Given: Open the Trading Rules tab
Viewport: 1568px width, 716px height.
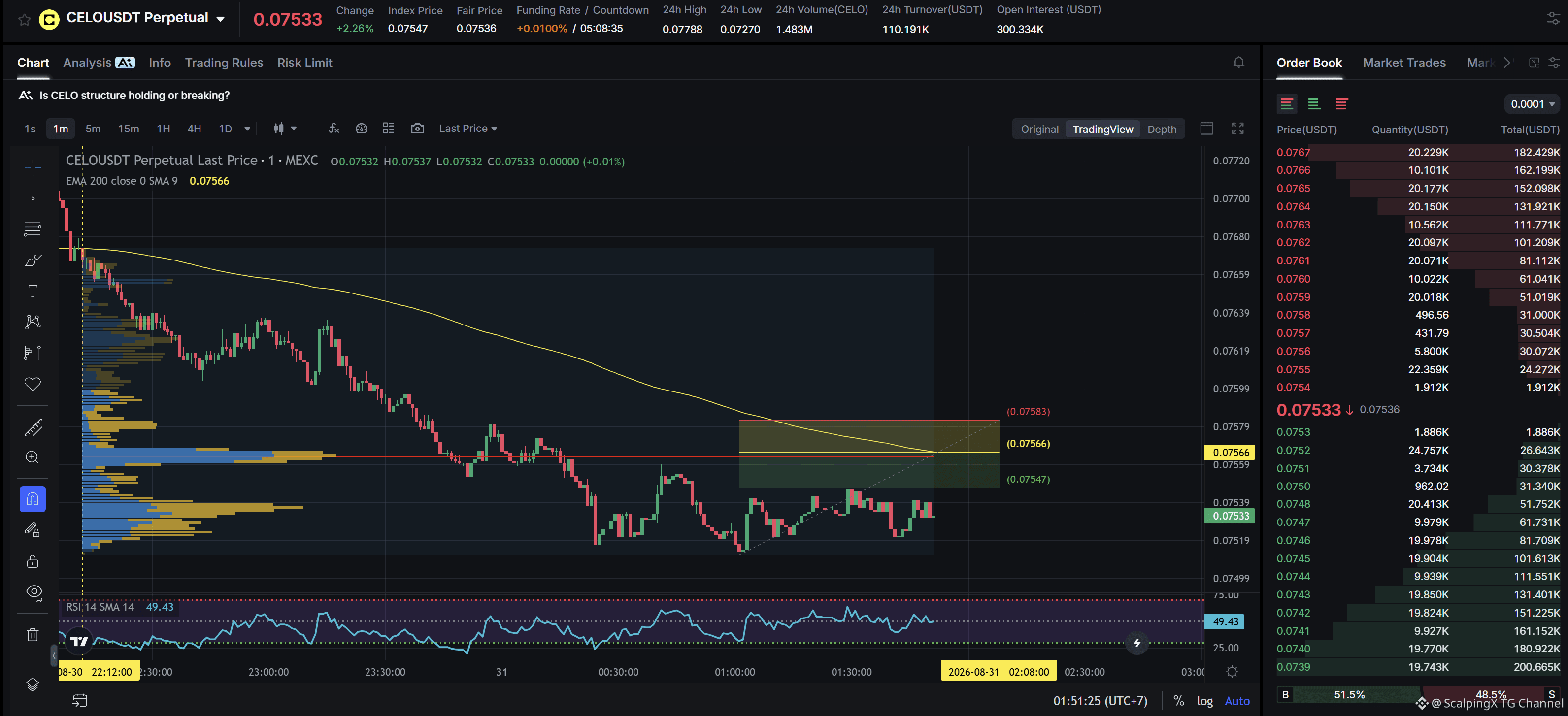Looking at the screenshot, I should (224, 63).
